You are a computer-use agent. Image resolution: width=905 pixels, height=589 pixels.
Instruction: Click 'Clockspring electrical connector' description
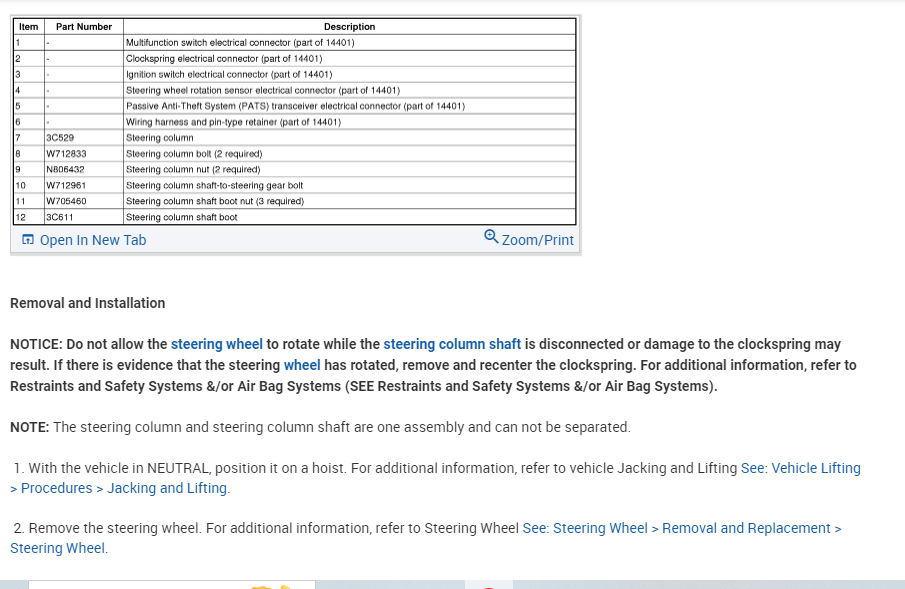click(224, 59)
